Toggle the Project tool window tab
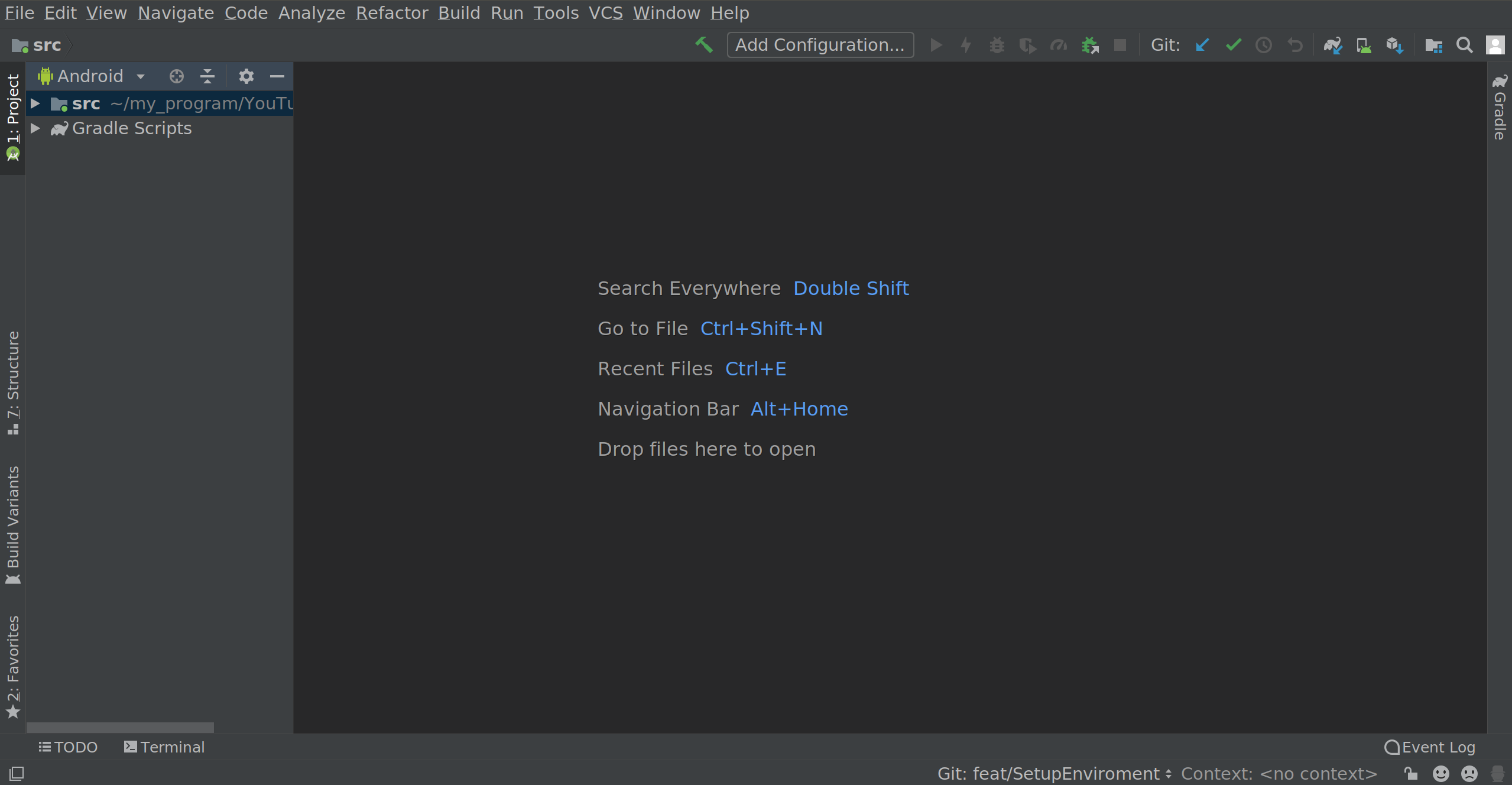 pyautogui.click(x=12, y=117)
